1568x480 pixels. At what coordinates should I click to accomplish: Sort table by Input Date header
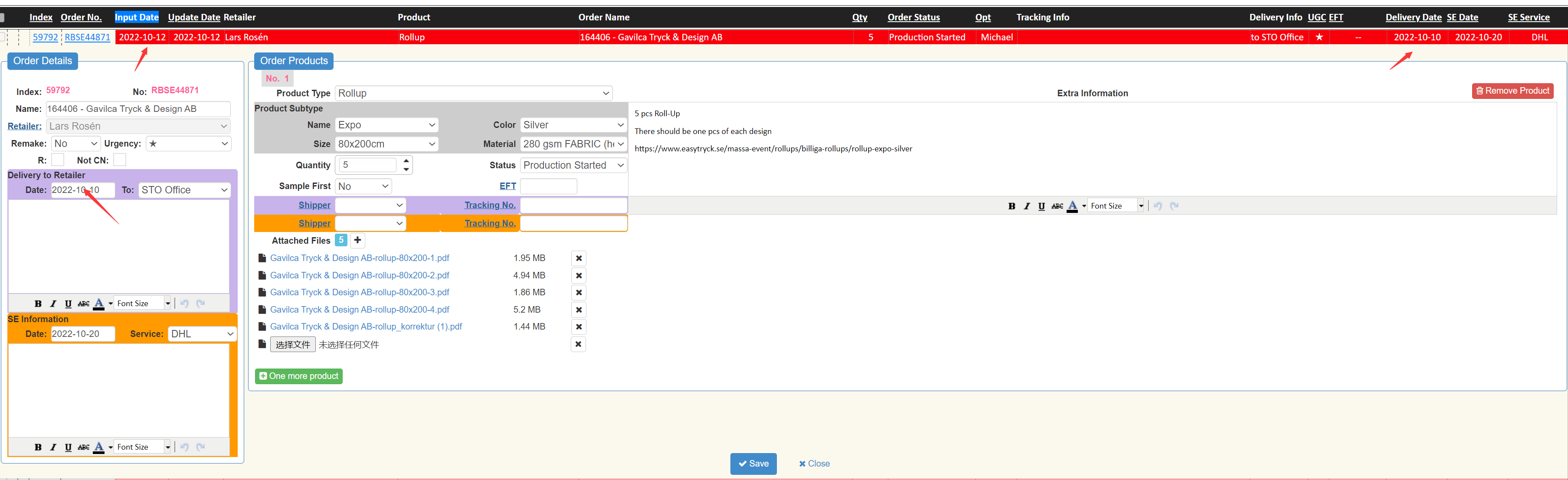coord(136,18)
